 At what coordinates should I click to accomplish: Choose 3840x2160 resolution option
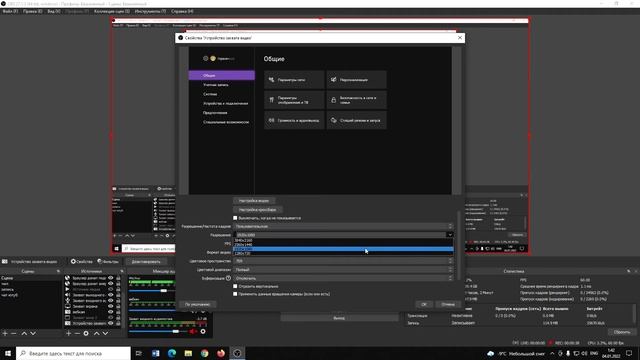coord(343,240)
